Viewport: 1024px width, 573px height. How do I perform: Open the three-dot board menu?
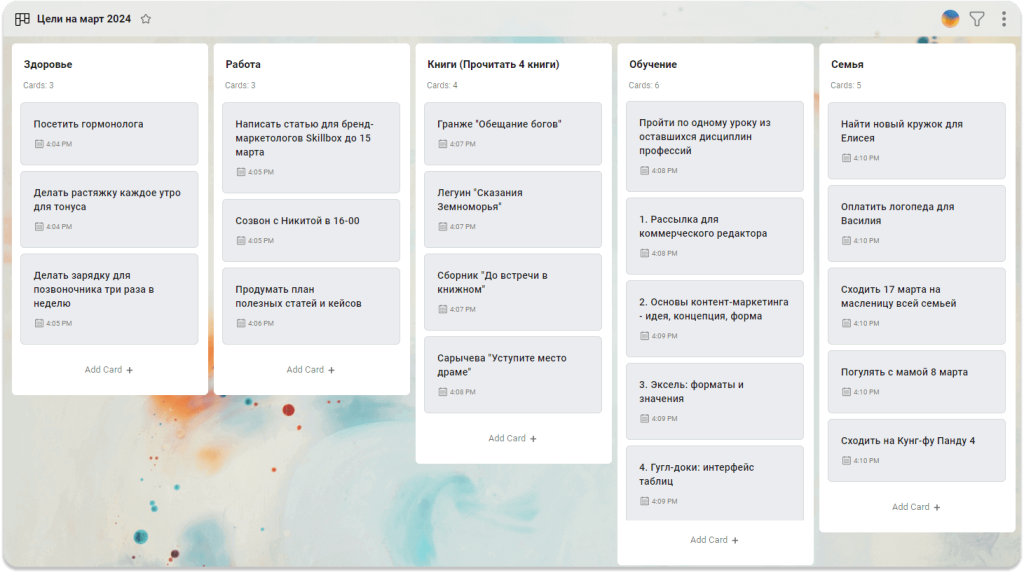click(x=1003, y=19)
